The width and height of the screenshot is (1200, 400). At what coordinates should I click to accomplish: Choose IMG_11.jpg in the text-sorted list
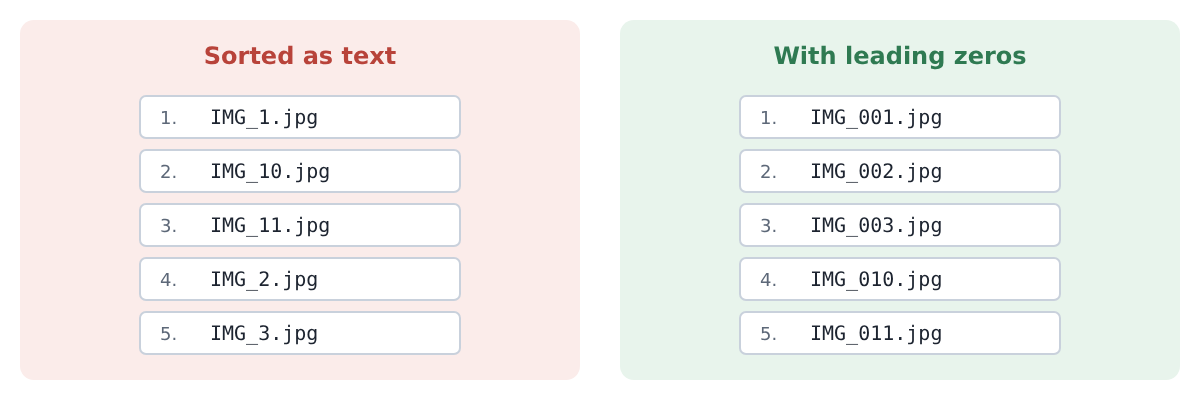pos(300,225)
